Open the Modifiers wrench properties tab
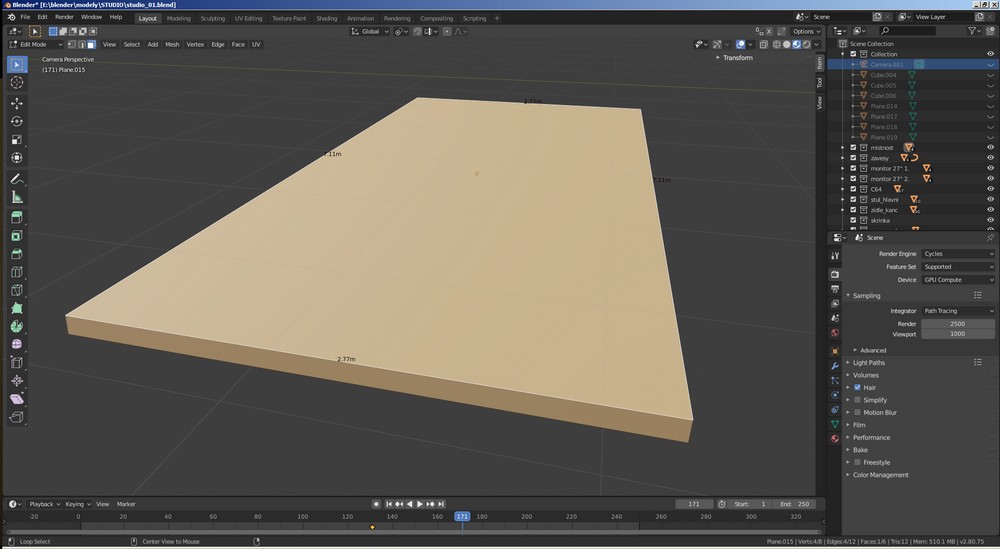This screenshot has width=1000, height=549. 835,365
